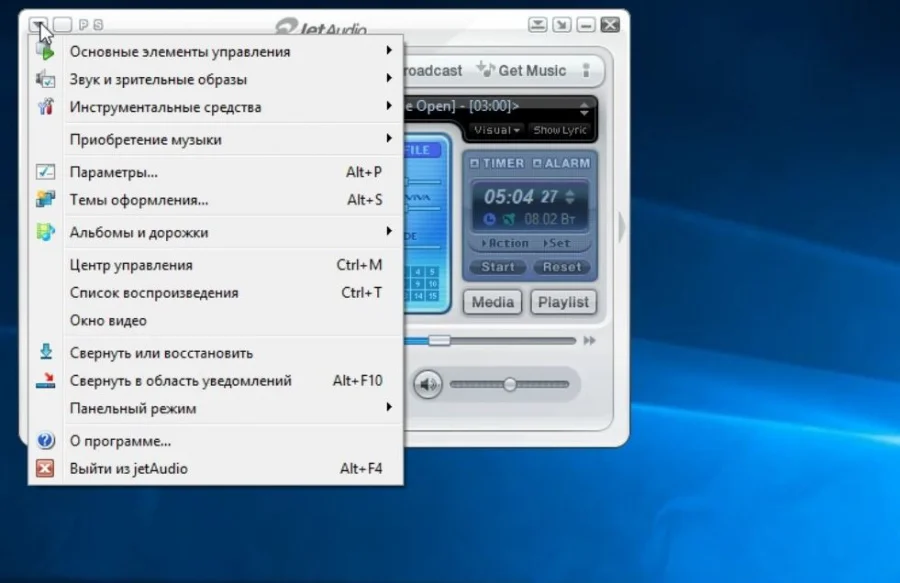
Task: Click the tools icon beside Инструментальные средства
Action: point(45,107)
